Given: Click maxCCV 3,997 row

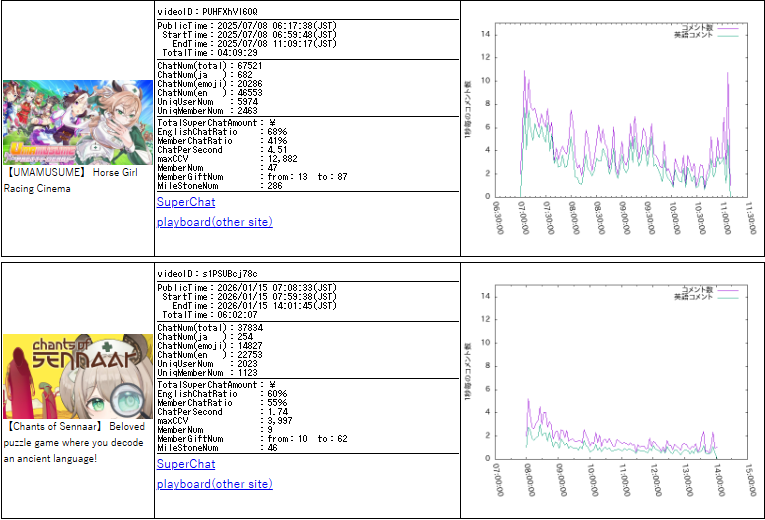Looking at the screenshot, I should [x=224, y=421].
